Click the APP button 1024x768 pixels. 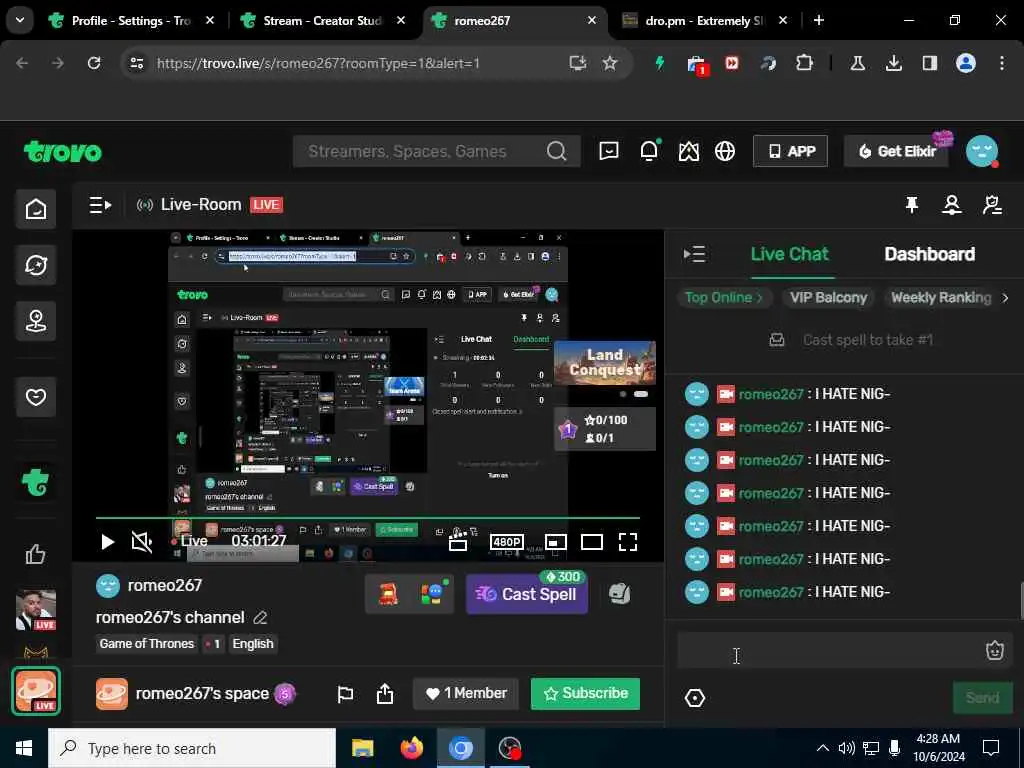point(790,152)
